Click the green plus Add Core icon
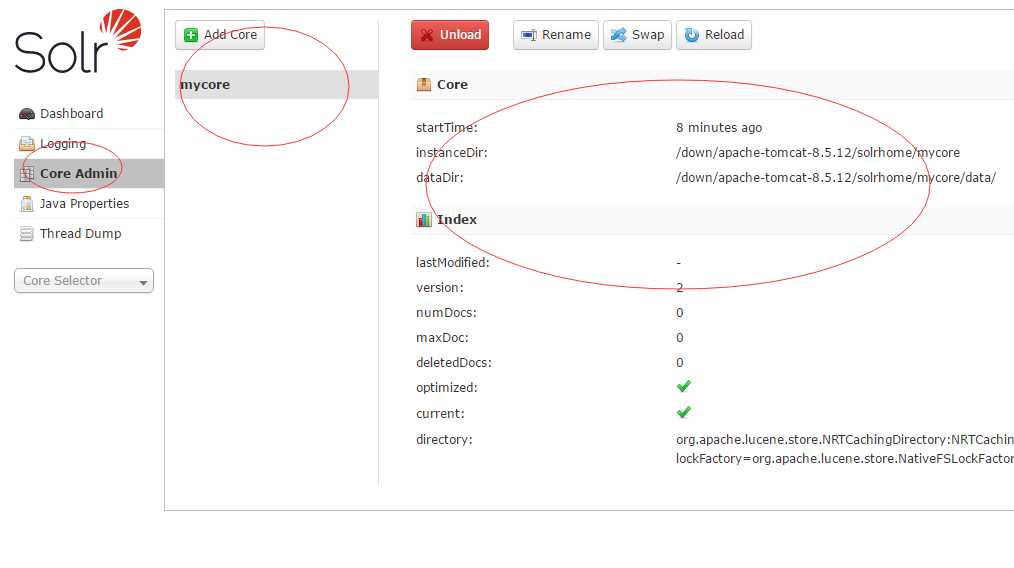The width and height of the screenshot is (1014, 568). pyautogui.click(x=191, y=35)
